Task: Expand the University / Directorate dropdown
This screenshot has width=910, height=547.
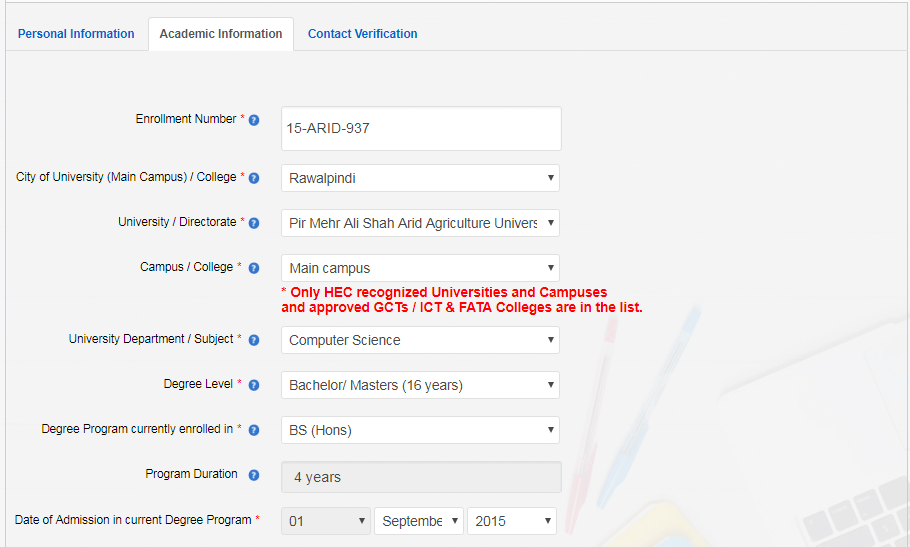Action: pos(420,223)
